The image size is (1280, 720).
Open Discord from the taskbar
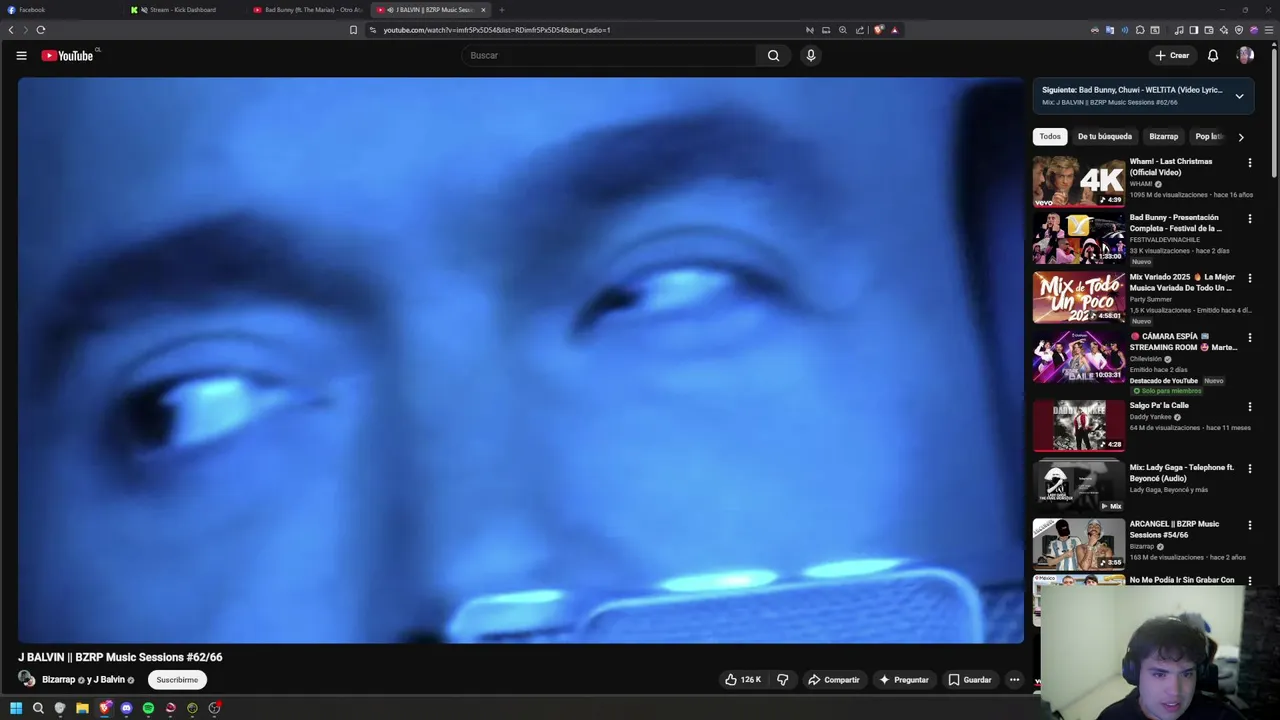(126, 708)
